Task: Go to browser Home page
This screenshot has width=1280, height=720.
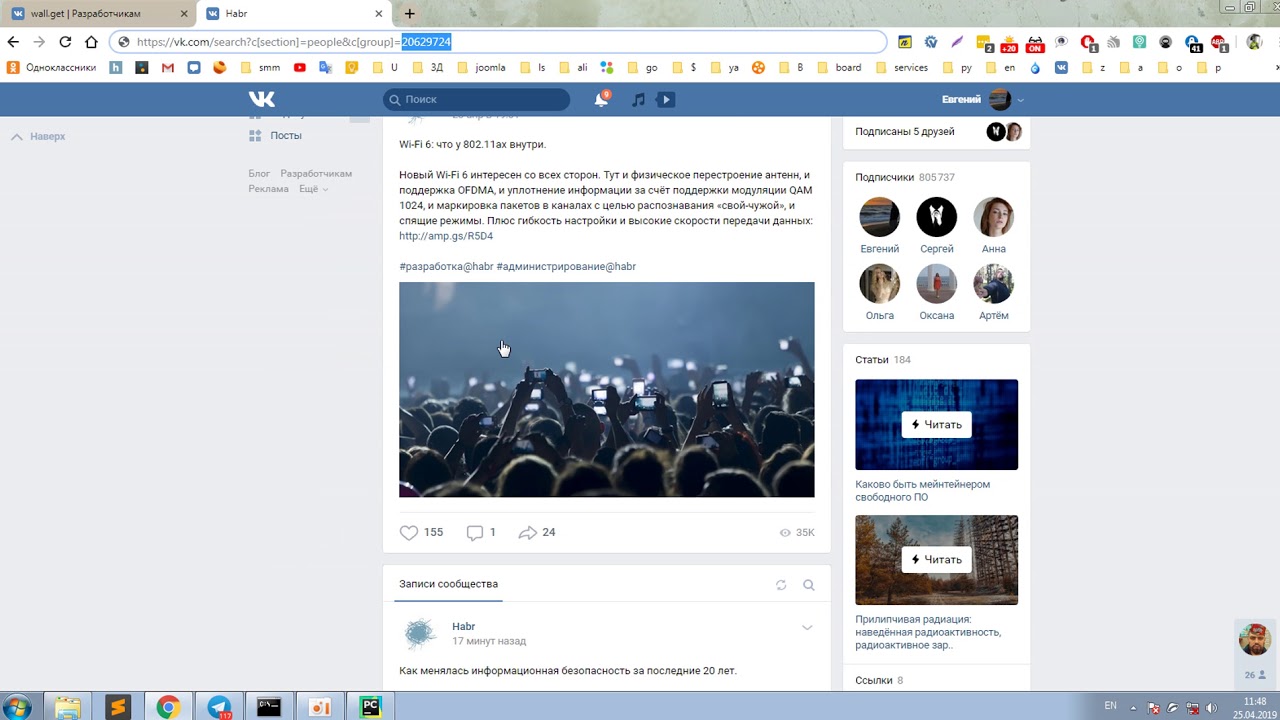Action: click(91, 42)
